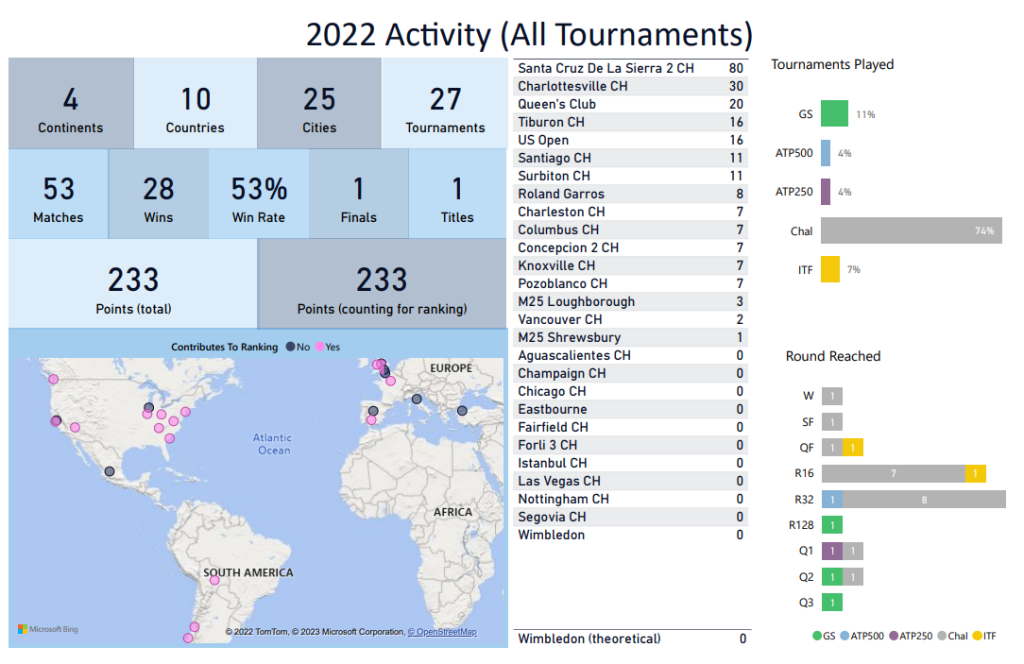Viewport: 1024px width, 664px height.
Task: Click the W bar in Round Reached
Action: (831, 396)
